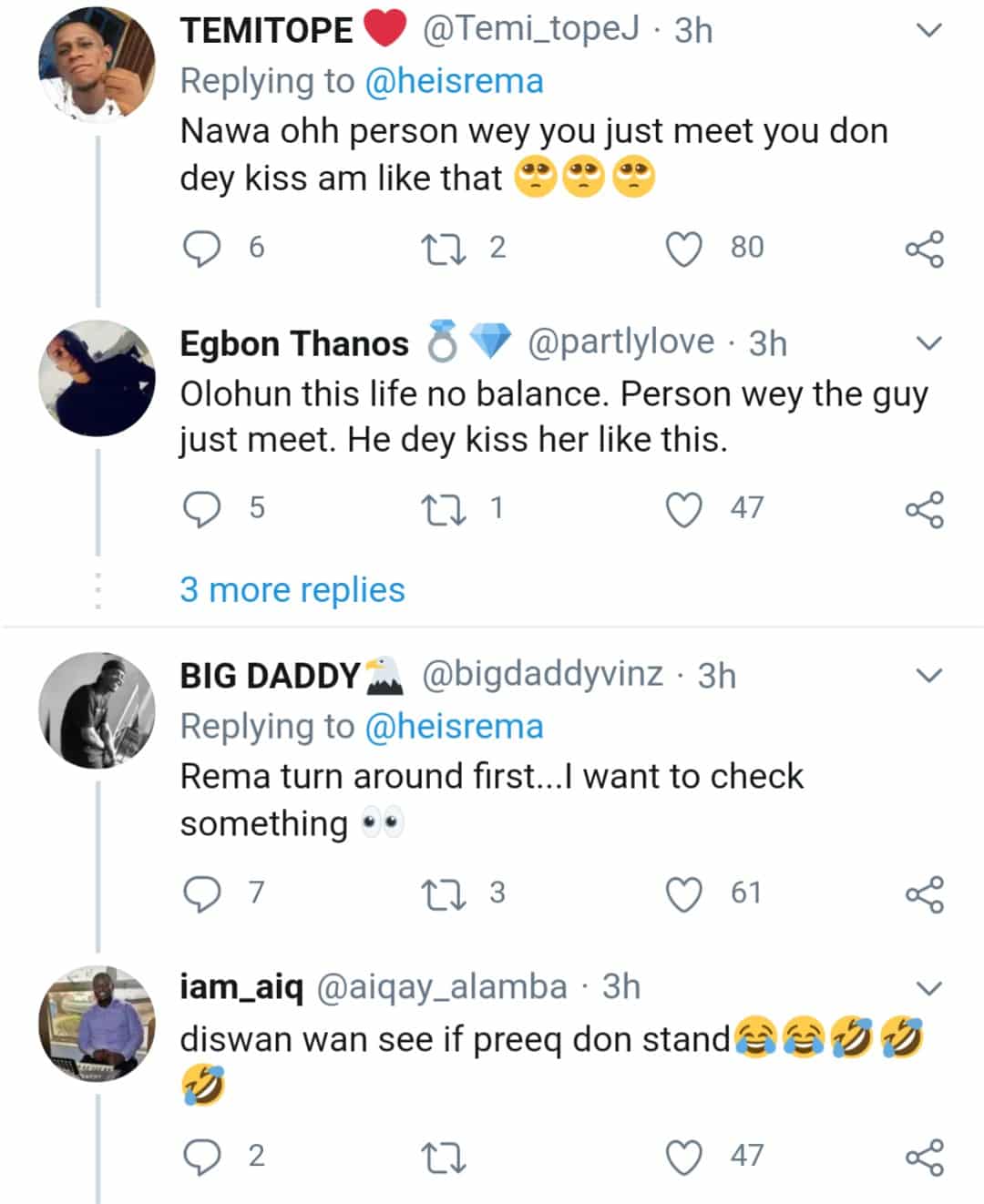984x1204 pixels.
Task: Show 3 more replies
Action: (x=292, y=589)
